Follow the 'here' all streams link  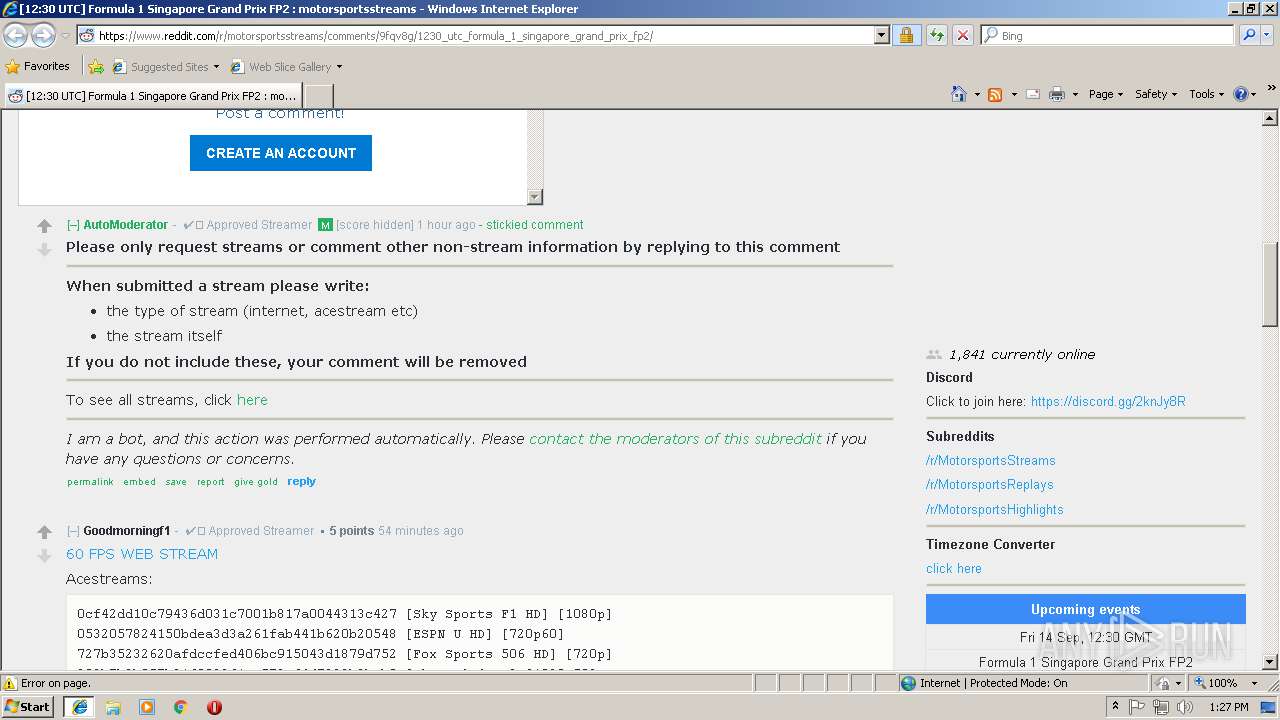[x=252, y=400]
